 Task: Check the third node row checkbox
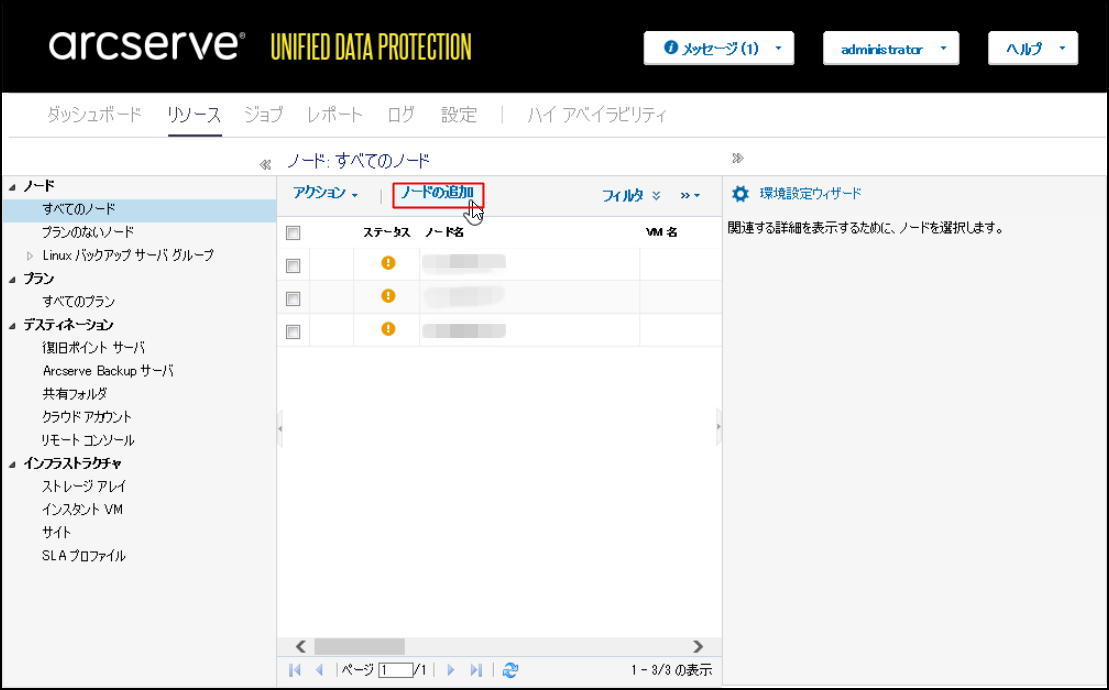293,332
